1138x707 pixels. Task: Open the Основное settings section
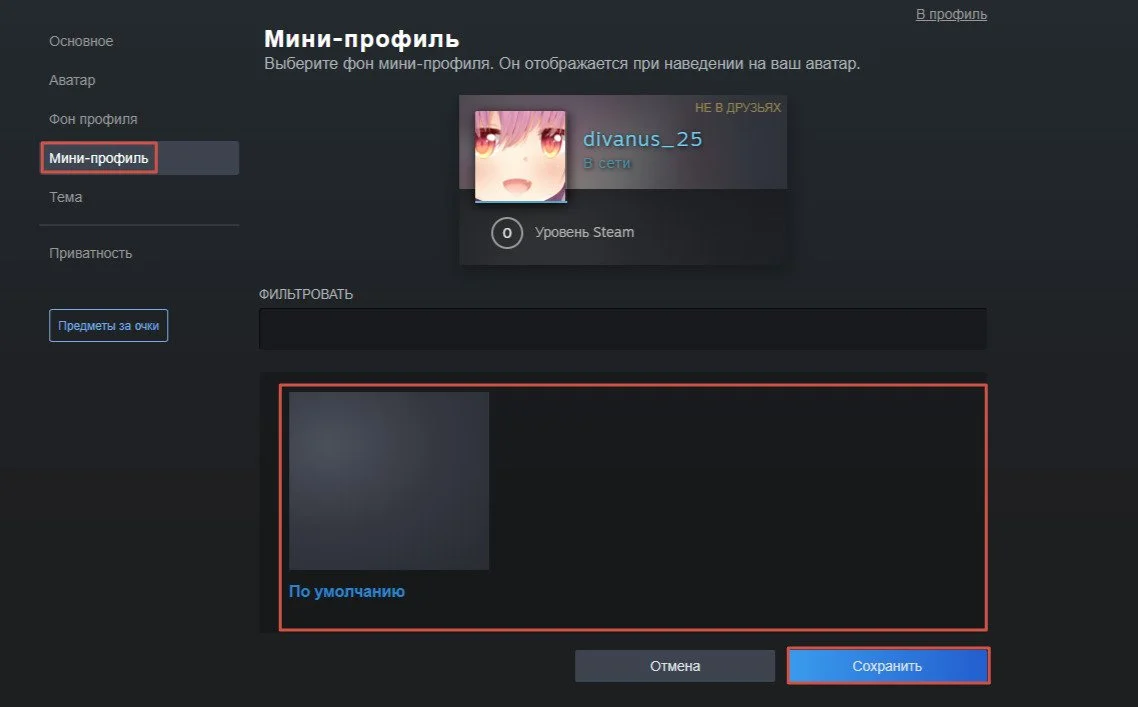click(81, 41)
